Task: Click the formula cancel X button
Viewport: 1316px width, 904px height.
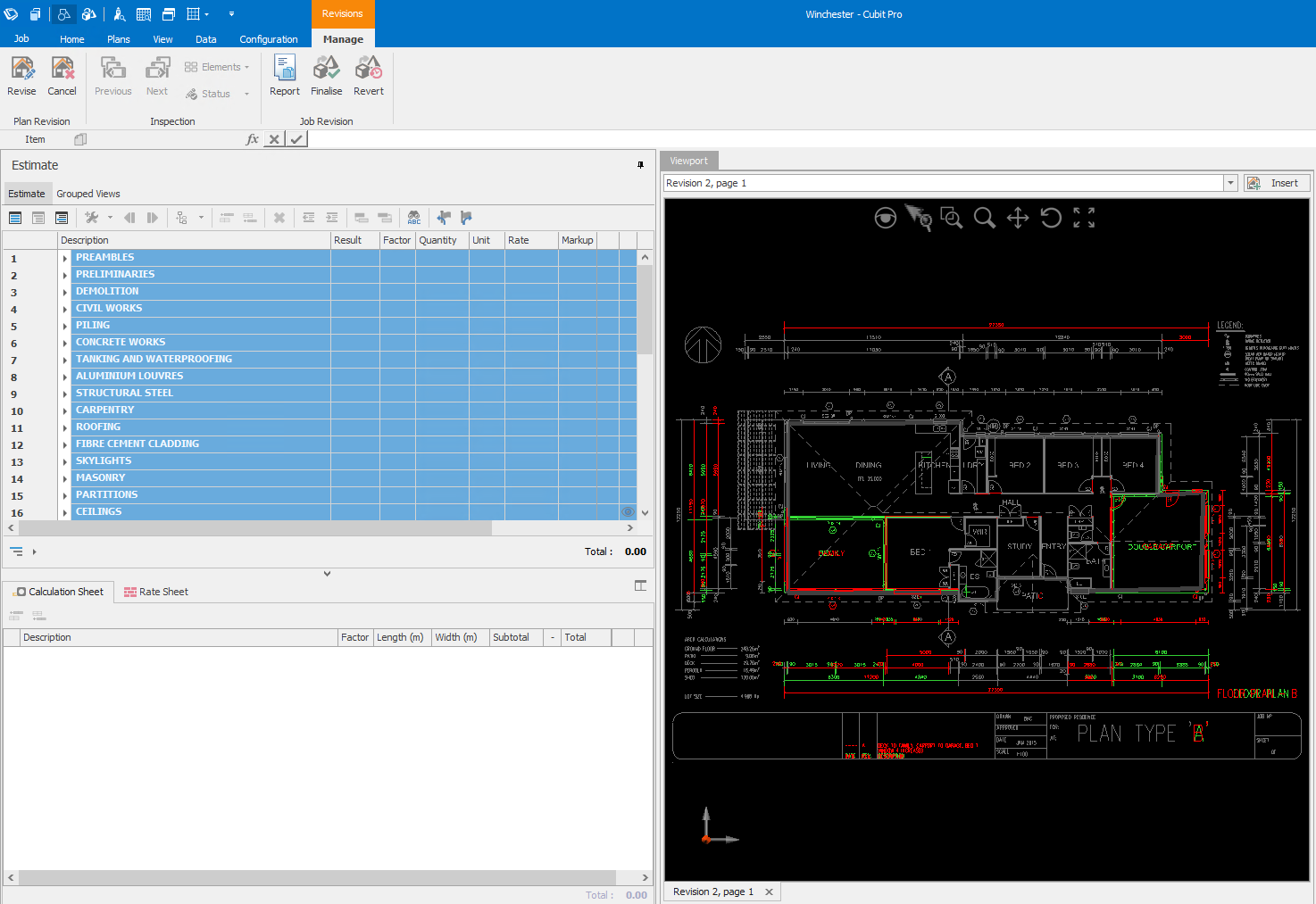Action: 274,139
